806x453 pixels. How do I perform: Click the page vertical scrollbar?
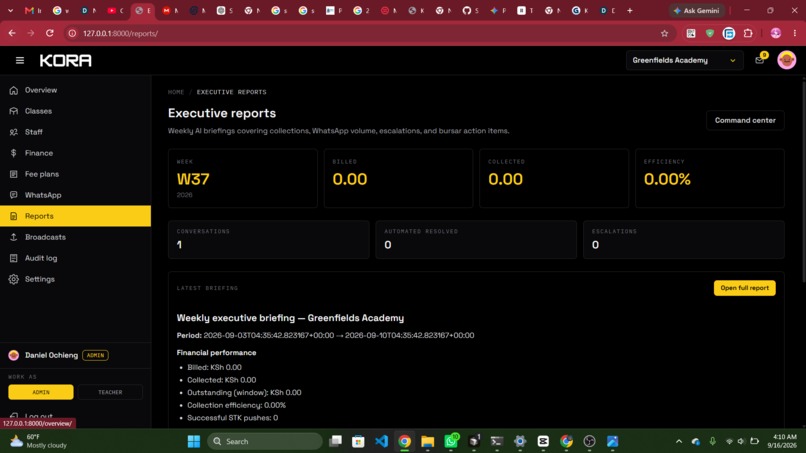803,180
